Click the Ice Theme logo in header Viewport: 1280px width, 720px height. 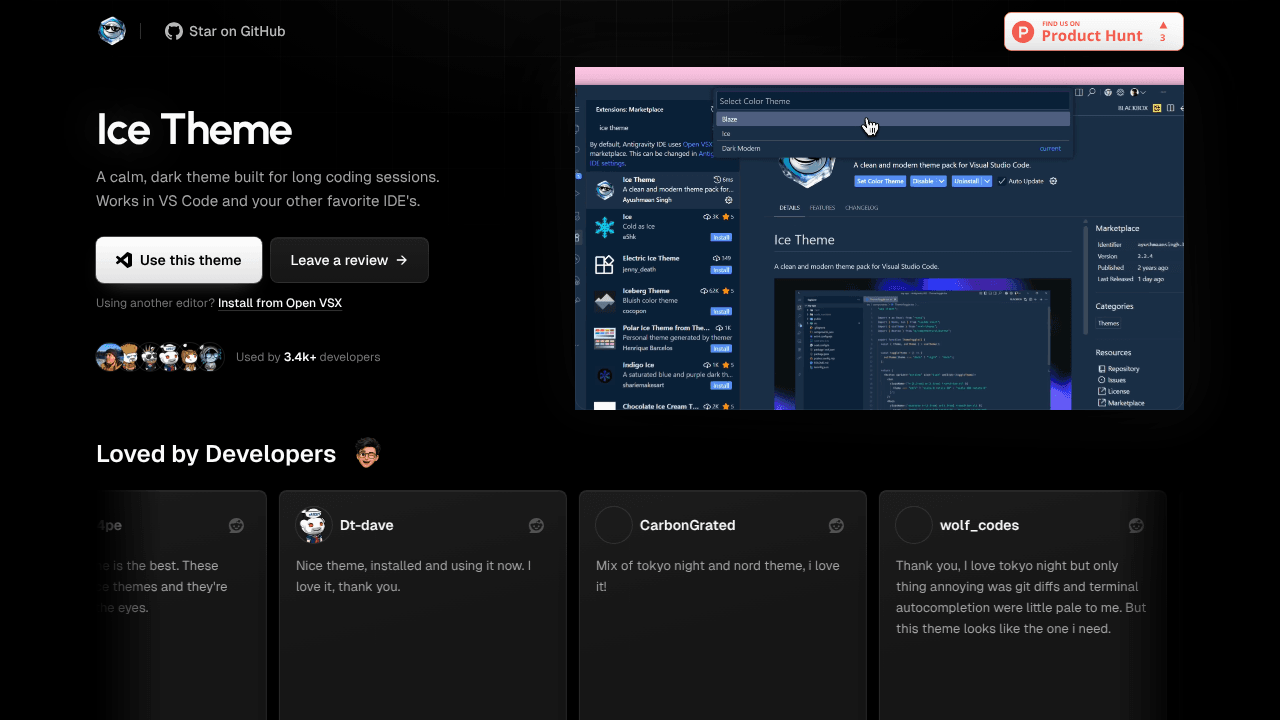click(112, 31)
